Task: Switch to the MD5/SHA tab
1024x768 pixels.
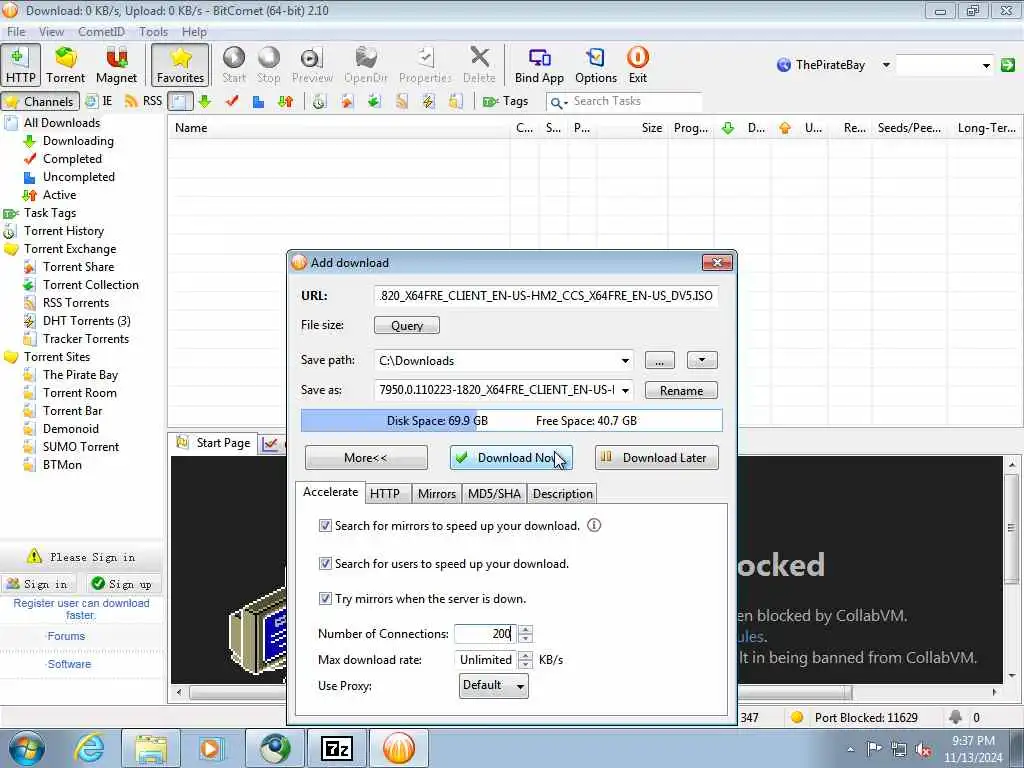Action: click(x=494, y=494)
